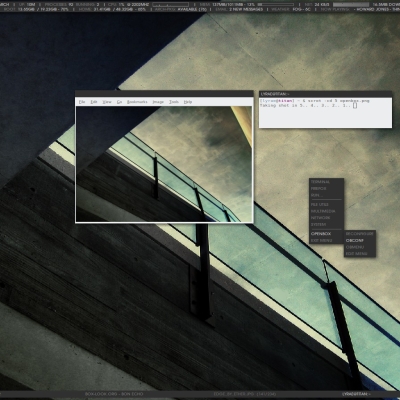Select Edge_by_ether.jpg taskbar entry

pyautogui.click(x=244, y=394)
